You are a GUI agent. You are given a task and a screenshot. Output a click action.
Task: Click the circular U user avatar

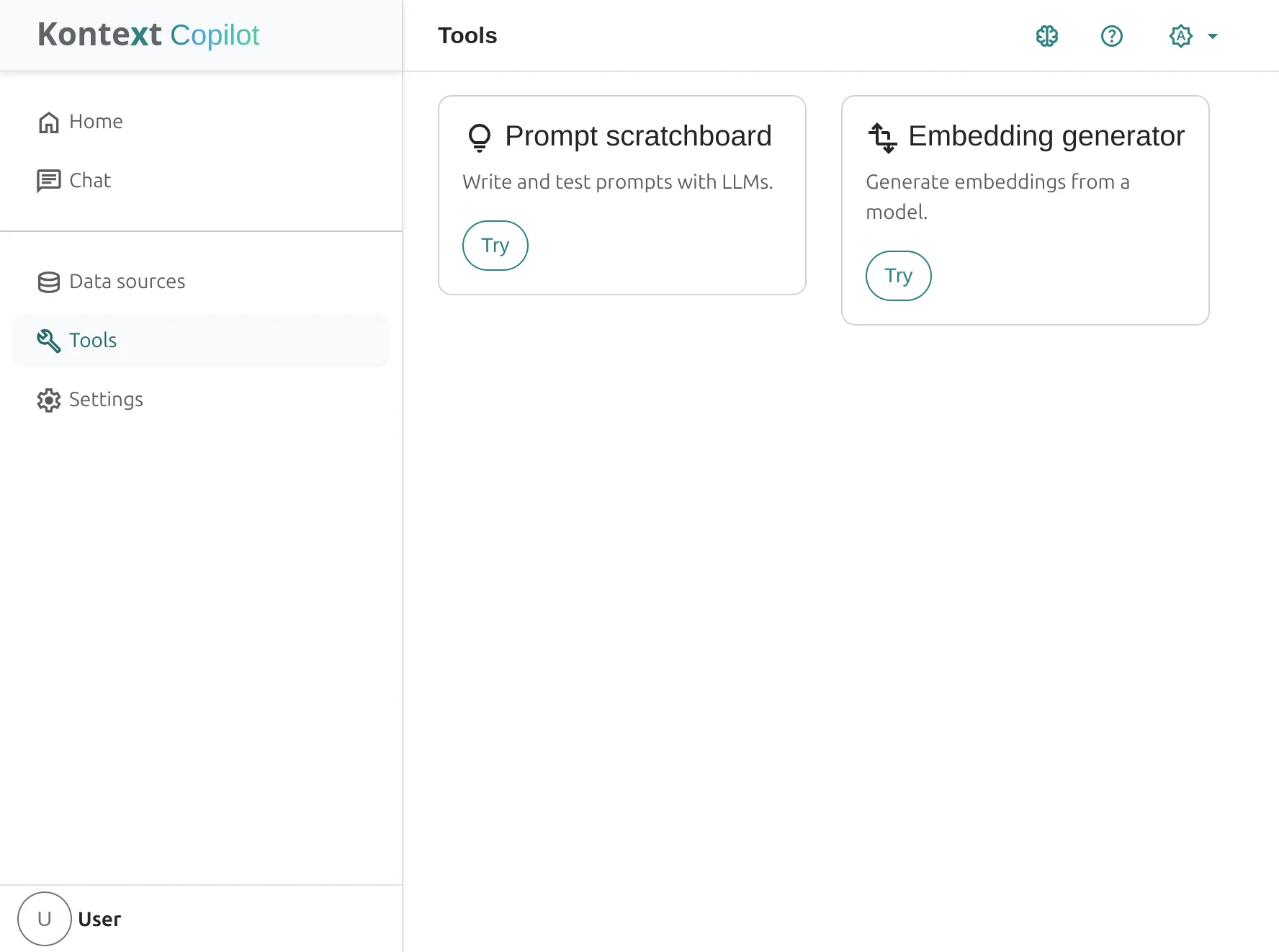[x=45, y=919]
